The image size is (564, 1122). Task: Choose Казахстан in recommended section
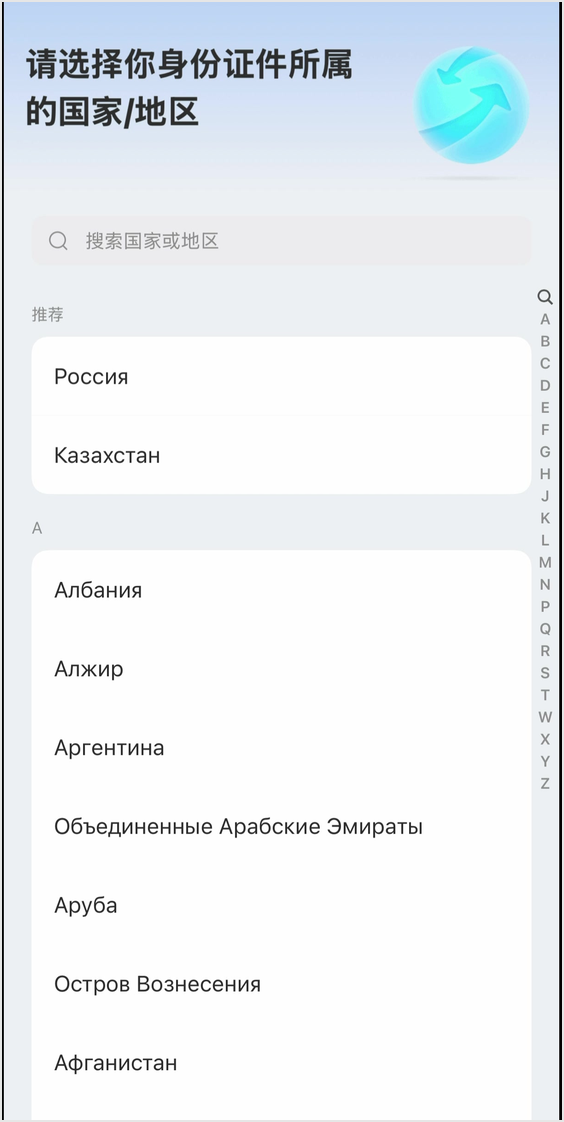(281, 455)
